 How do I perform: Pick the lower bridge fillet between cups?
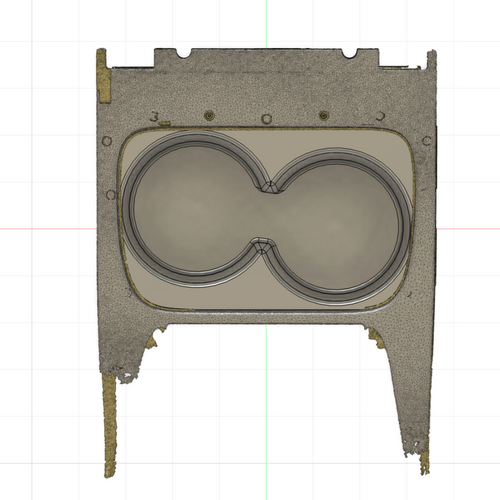click(263, 246)
